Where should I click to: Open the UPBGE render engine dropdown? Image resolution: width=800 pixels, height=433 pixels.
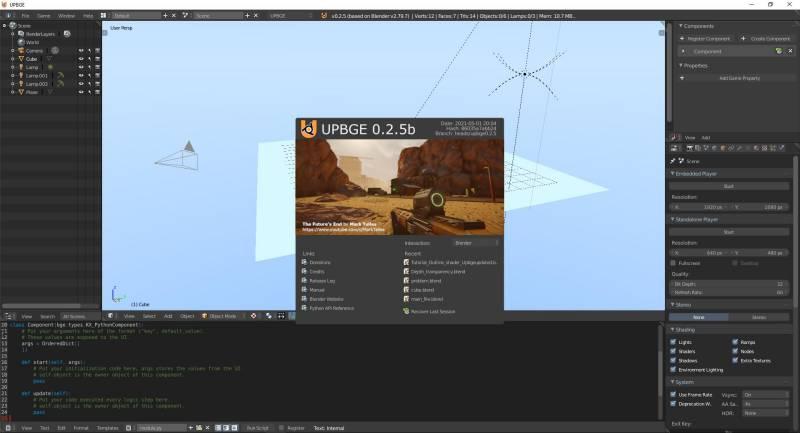pyautogui.click(x=290, y=16)
